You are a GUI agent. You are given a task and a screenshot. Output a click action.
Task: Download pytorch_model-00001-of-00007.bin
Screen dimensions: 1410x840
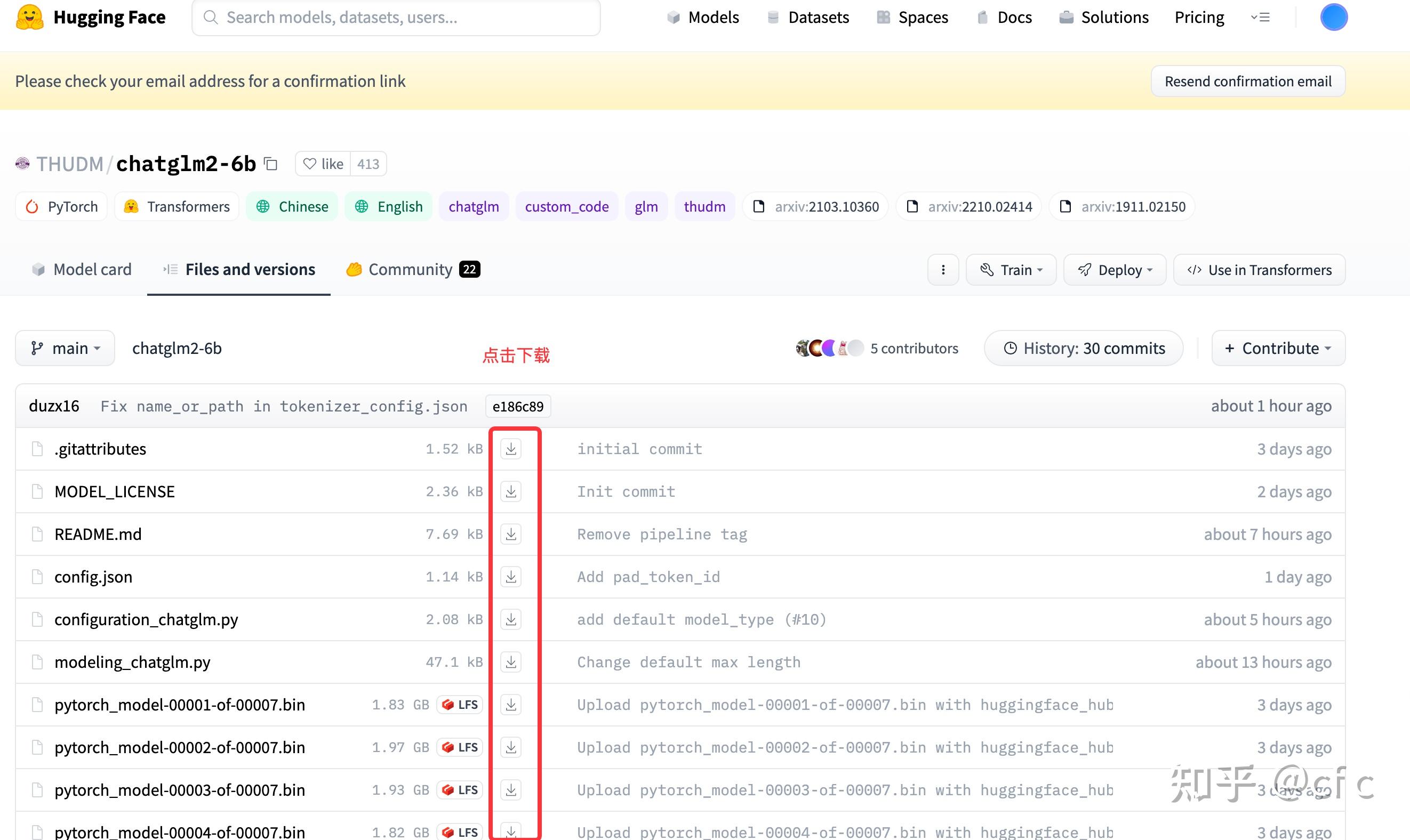(511, 705)
